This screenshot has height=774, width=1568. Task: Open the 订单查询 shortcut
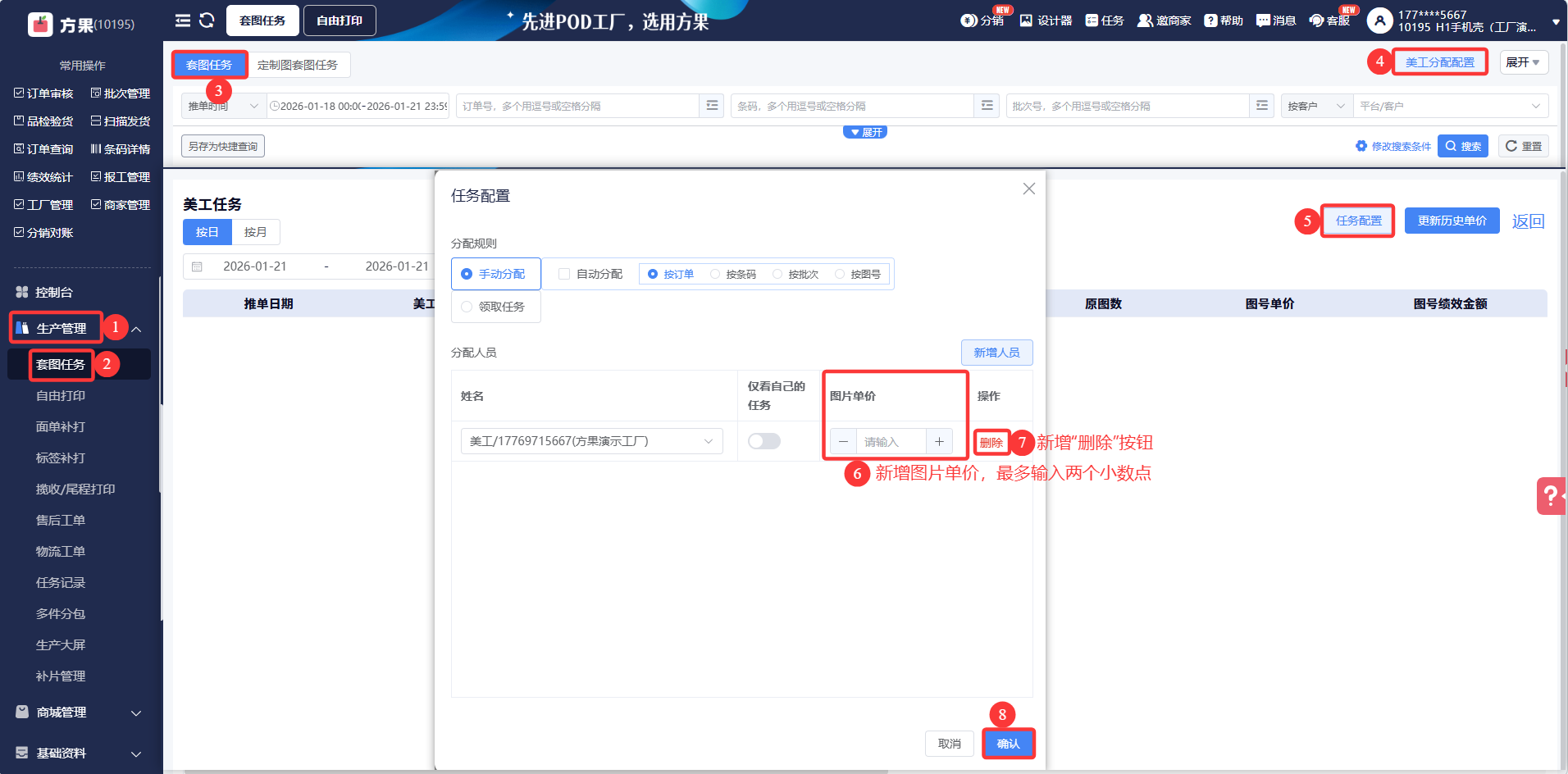coord(43,149)
